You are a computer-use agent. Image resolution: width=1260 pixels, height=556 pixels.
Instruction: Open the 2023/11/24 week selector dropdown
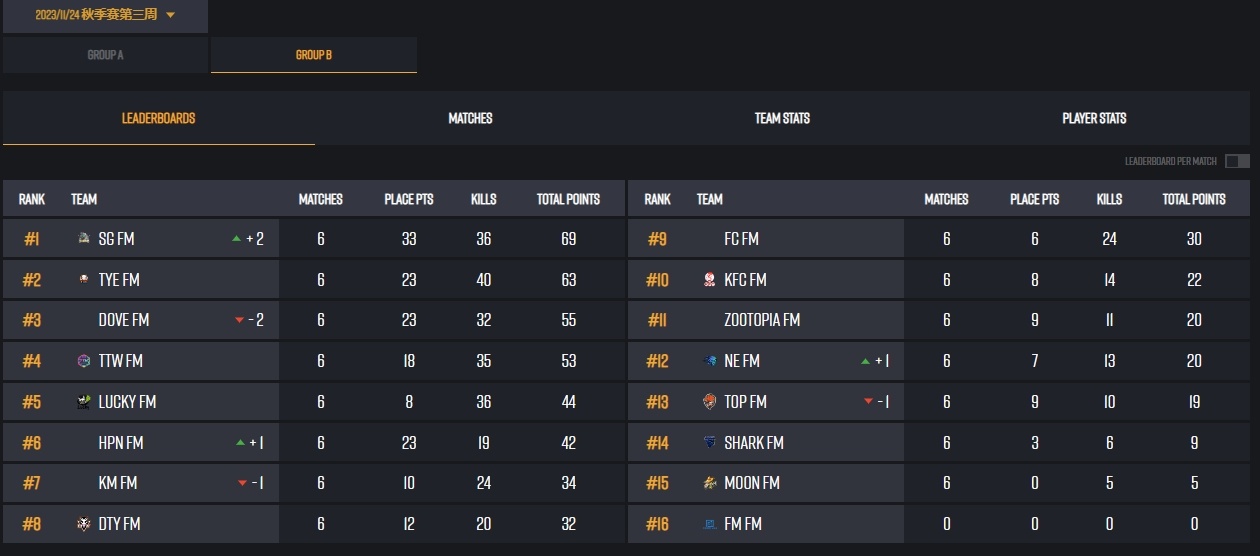point(105,16)
